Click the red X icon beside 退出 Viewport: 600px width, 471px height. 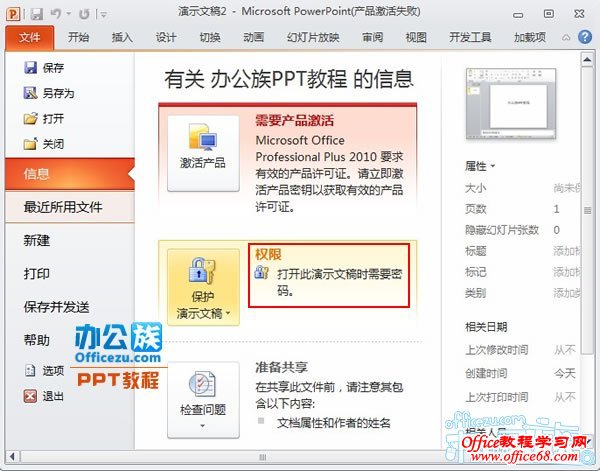pyautogui.click(x=30, y=396)
